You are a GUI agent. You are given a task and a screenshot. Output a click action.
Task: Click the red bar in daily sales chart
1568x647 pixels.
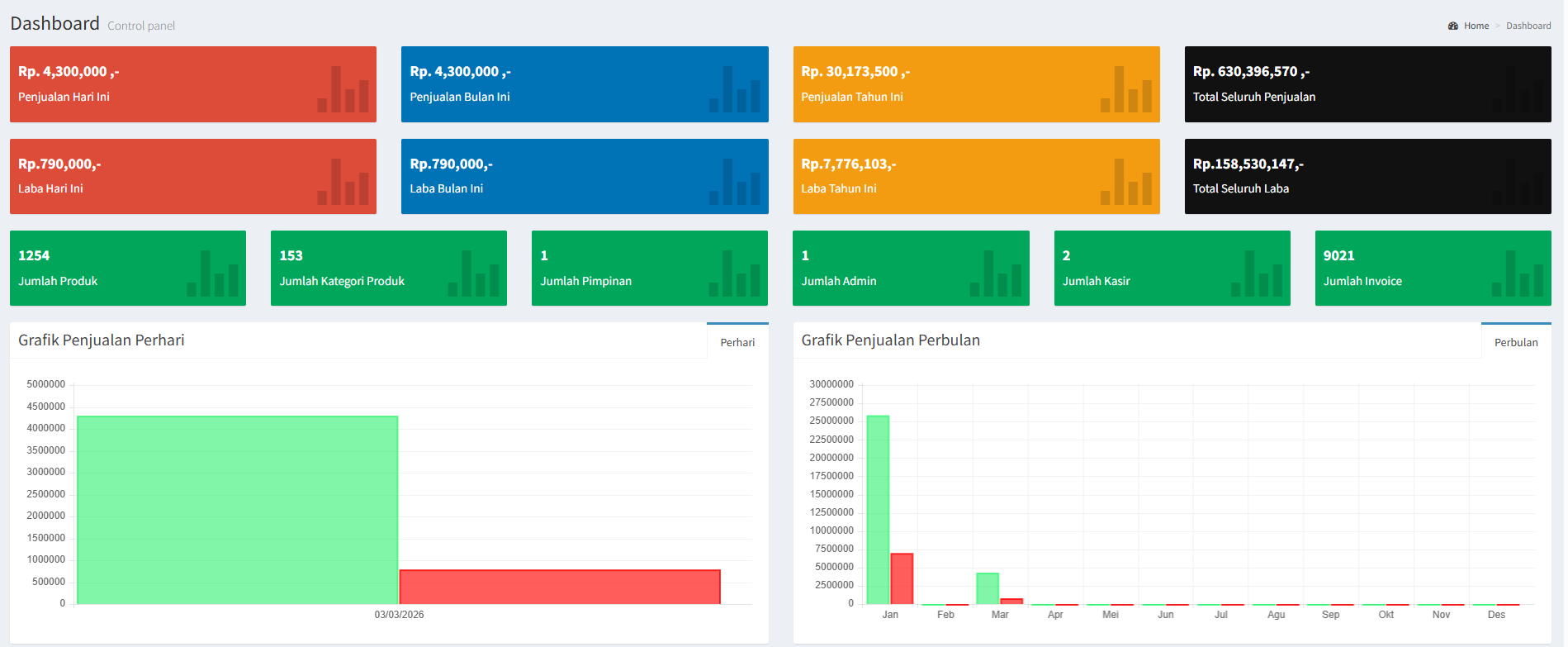(x=560, y=587)
